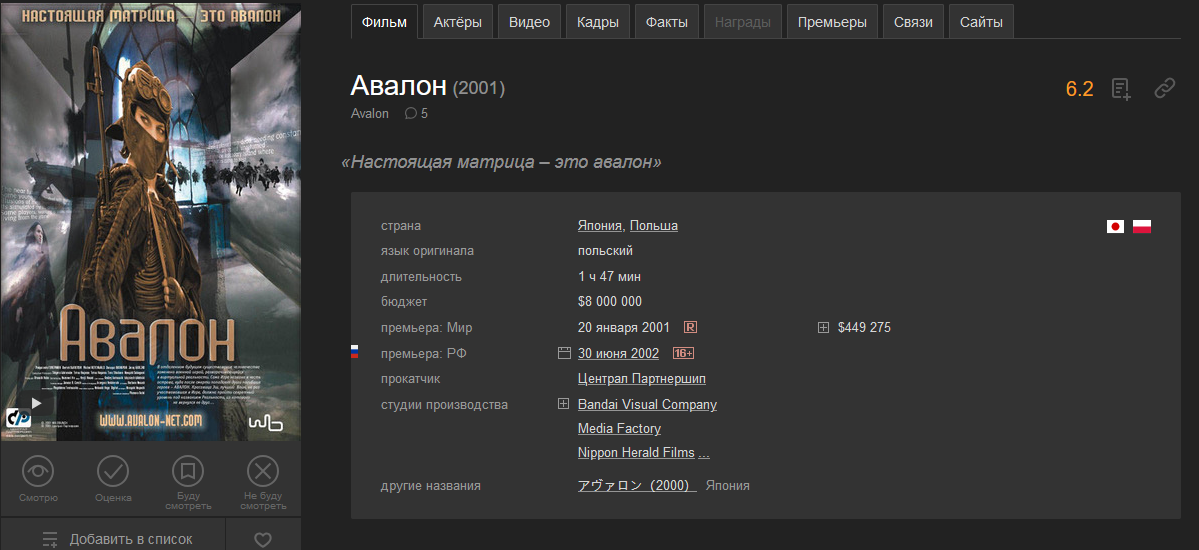Switch to the Актёры tab

point(457,21)
